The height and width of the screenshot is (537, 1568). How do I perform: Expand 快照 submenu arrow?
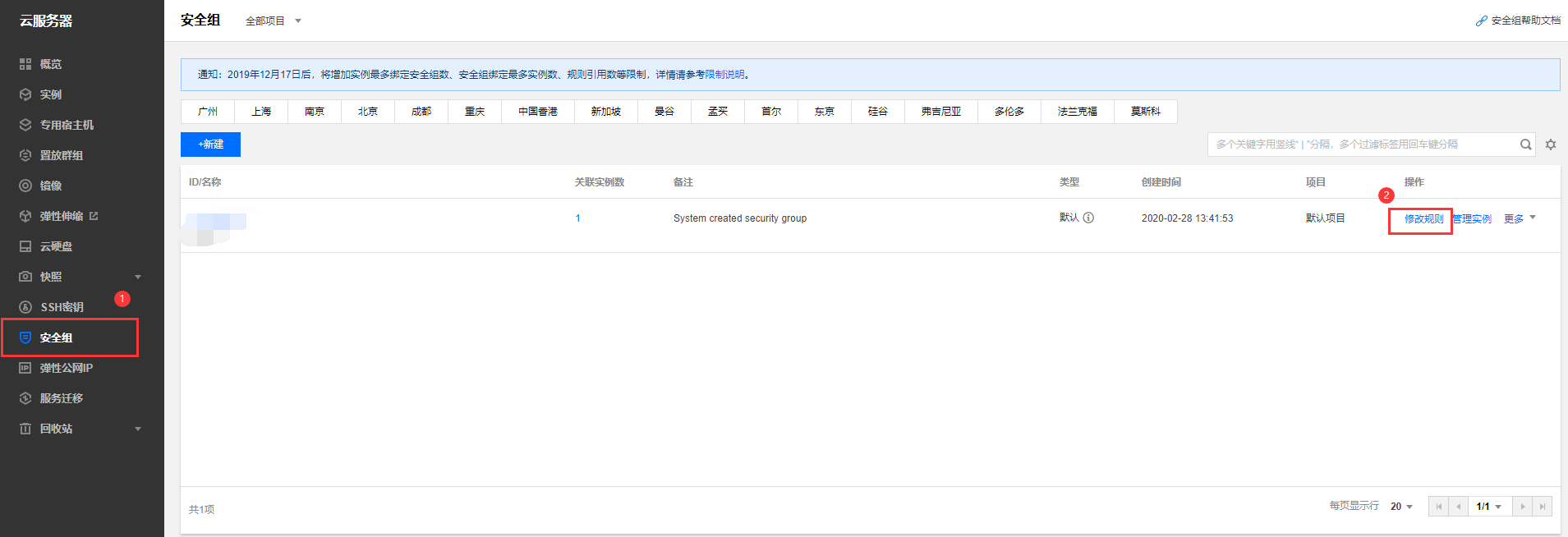[x=138, y=277]
